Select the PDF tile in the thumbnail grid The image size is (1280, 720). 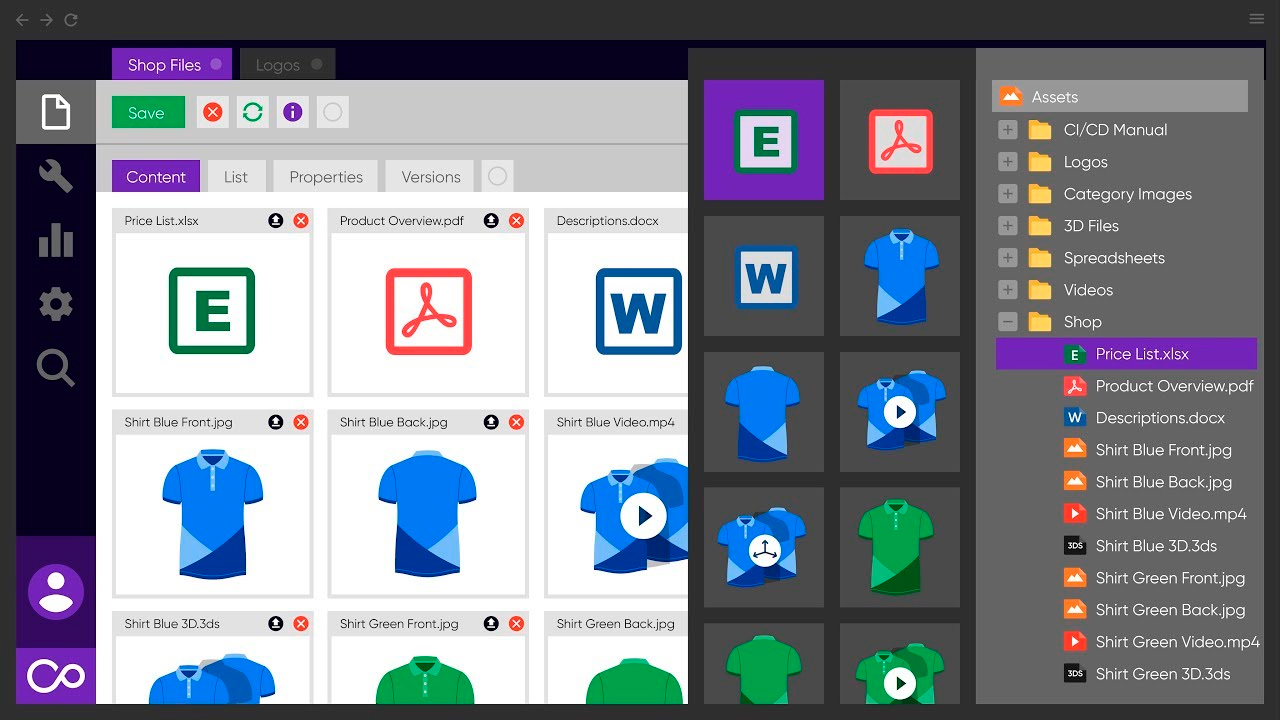click(900, 140)
